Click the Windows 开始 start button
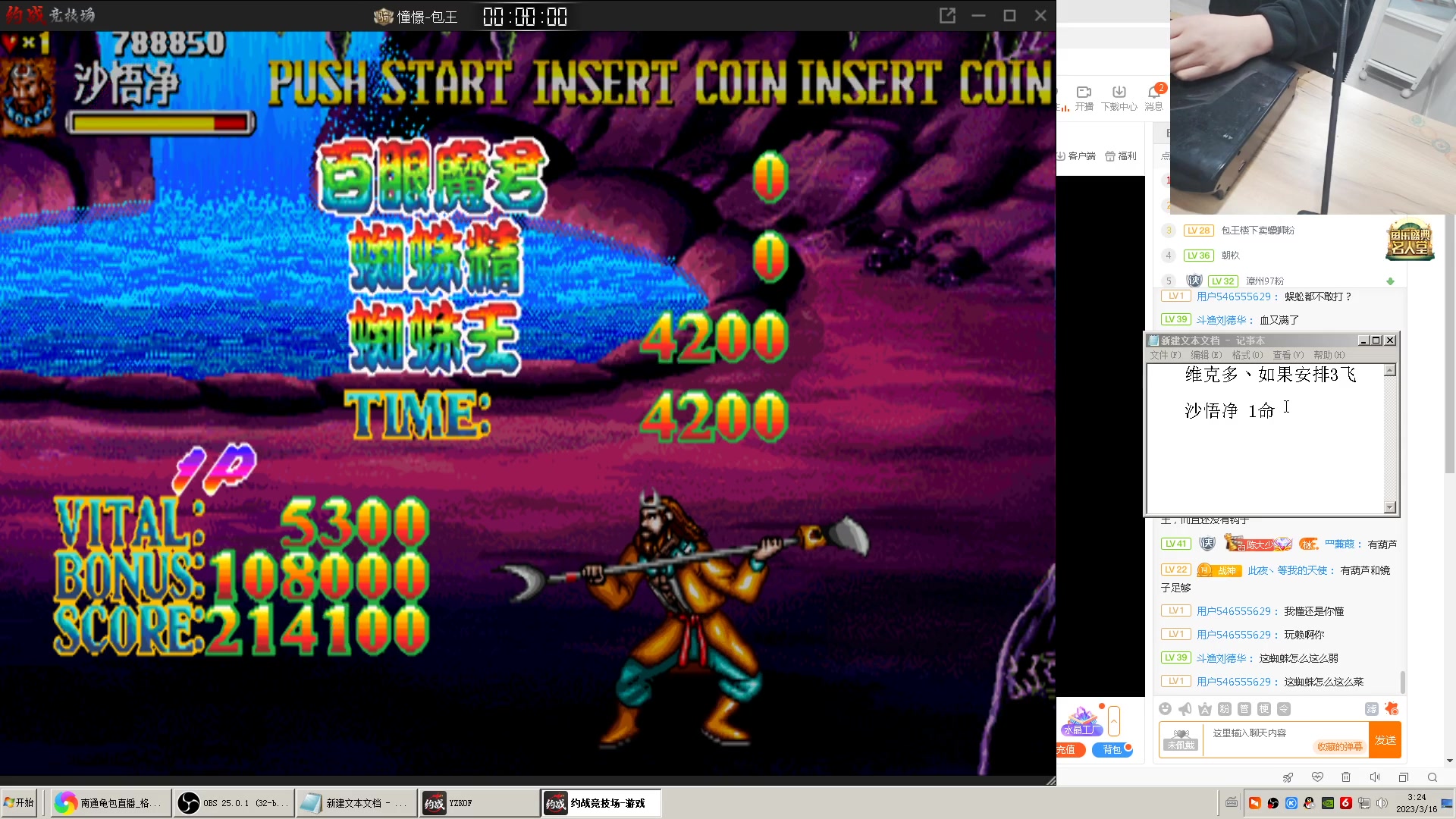 pos(19,803)
